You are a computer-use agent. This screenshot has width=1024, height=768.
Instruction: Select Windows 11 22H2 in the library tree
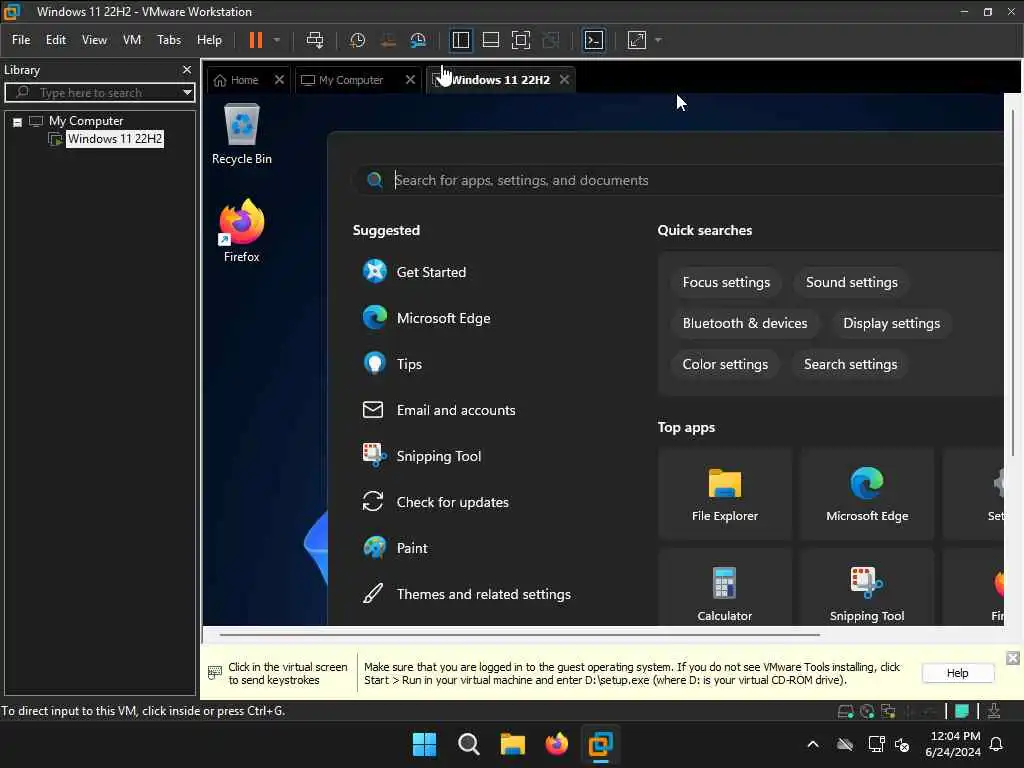(x=114, y=138)
